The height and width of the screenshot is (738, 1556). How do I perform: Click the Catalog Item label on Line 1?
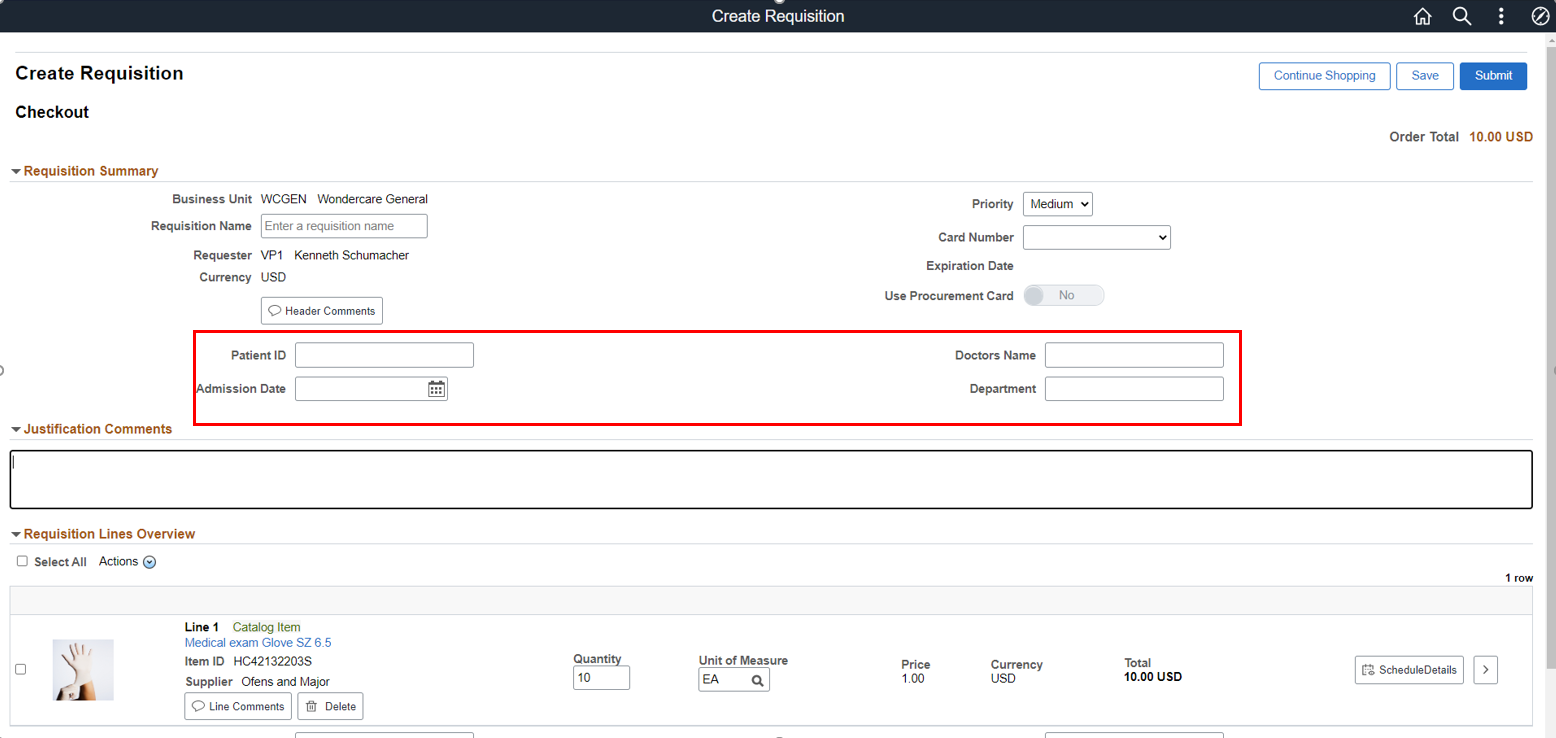(267, 627)
